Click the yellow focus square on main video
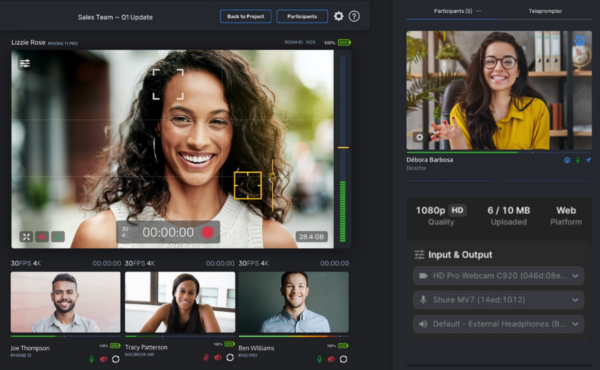The height and width of the screenshot is (370, 600). (248, 186)
